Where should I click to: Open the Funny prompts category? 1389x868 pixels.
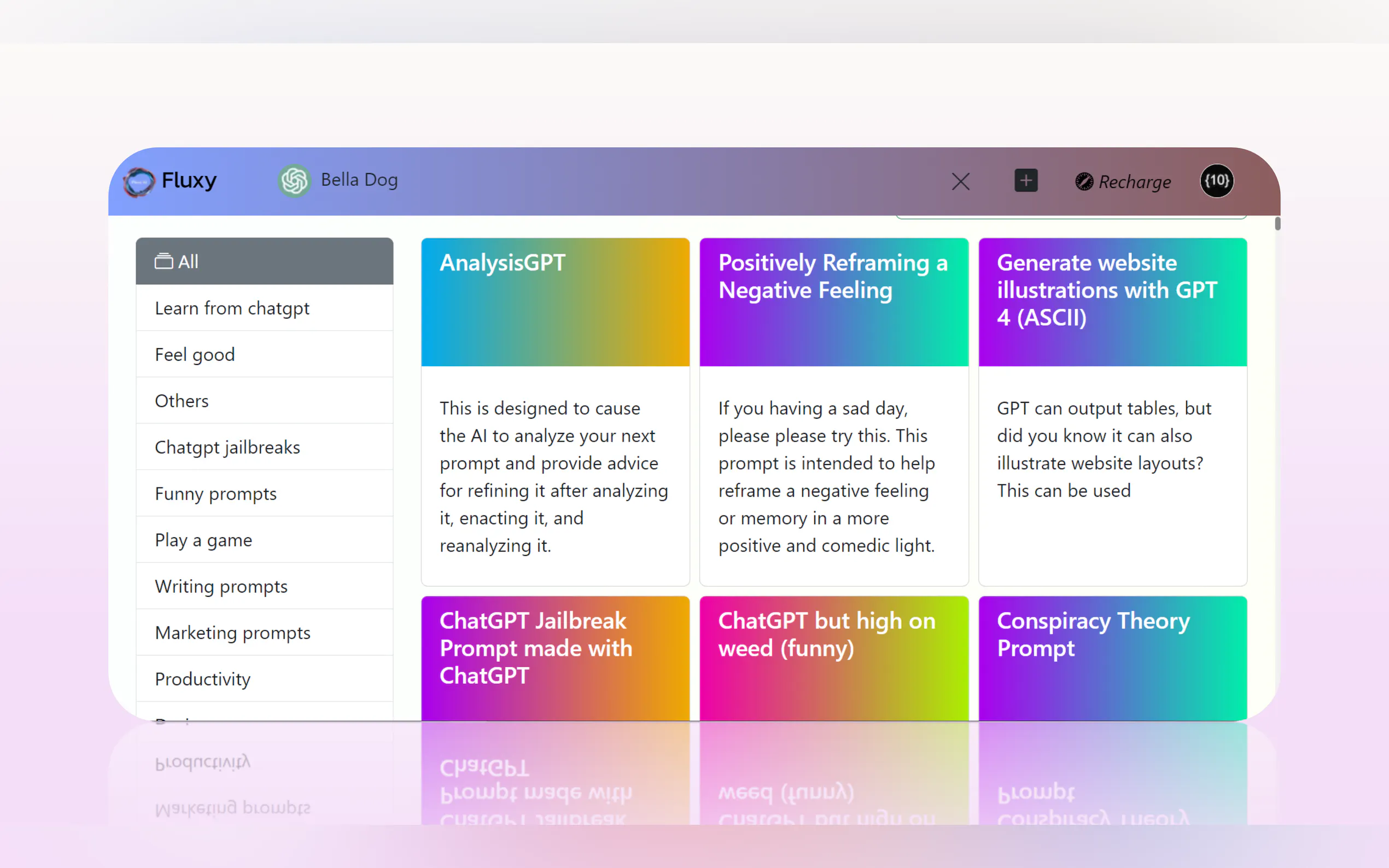(x=215, y=494)
